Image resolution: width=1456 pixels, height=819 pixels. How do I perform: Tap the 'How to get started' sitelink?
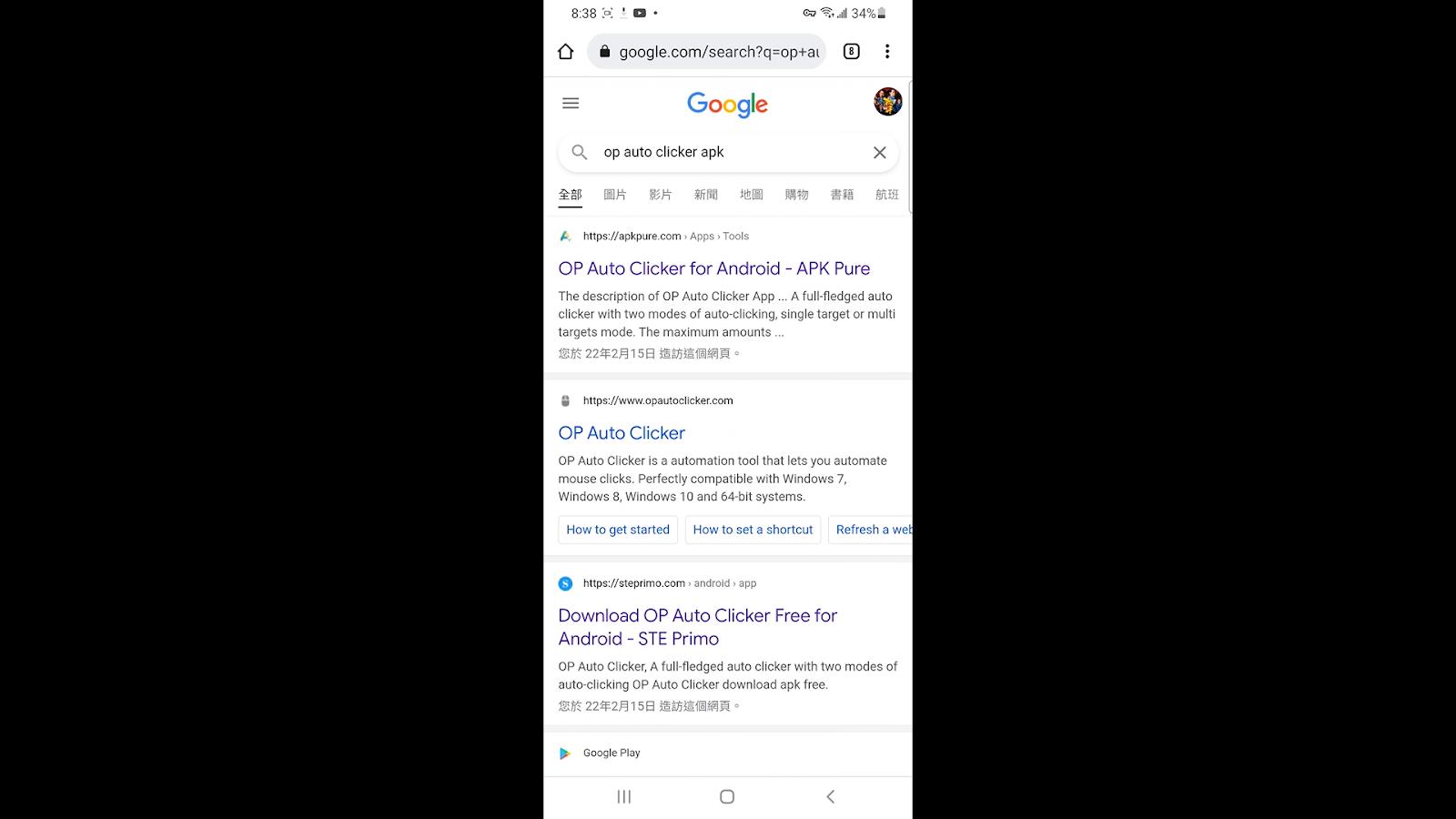pos(618,530)
